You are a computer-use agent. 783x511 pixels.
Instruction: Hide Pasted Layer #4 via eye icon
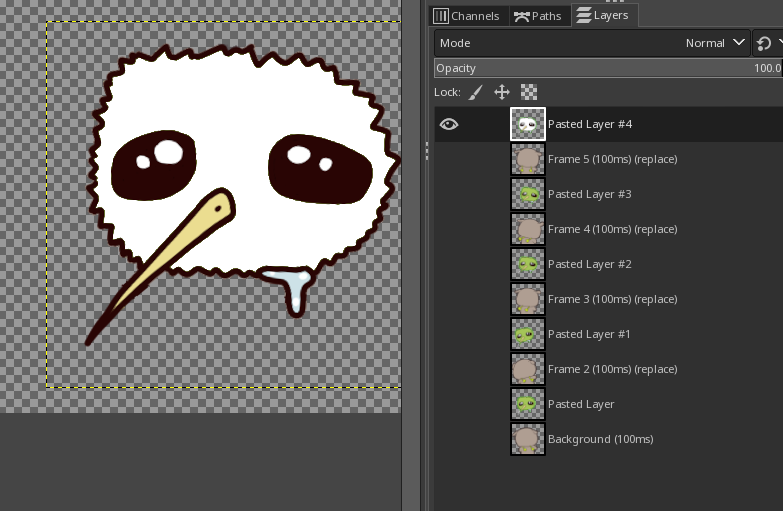coord(448,124)
